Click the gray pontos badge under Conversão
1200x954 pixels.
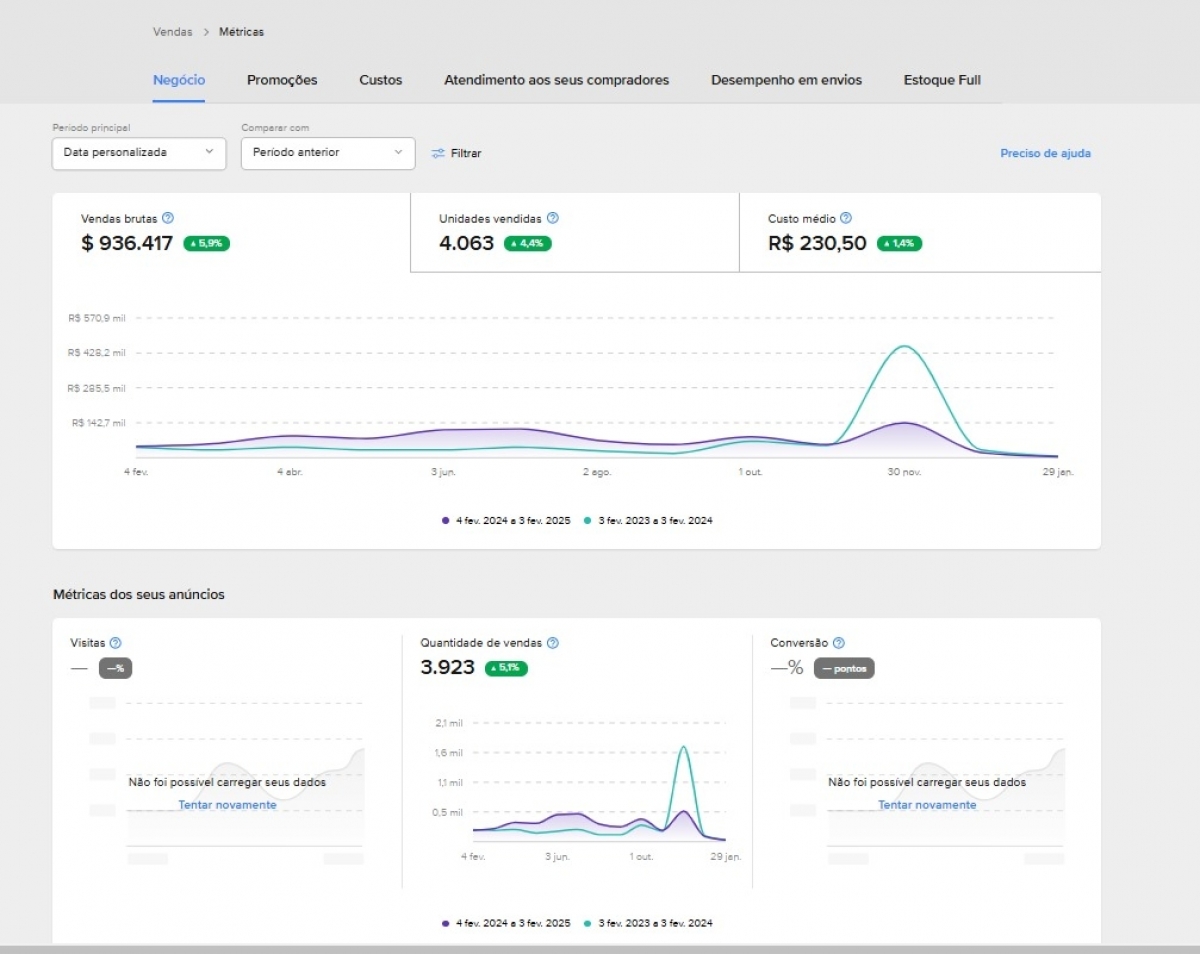tap(844, 668)
